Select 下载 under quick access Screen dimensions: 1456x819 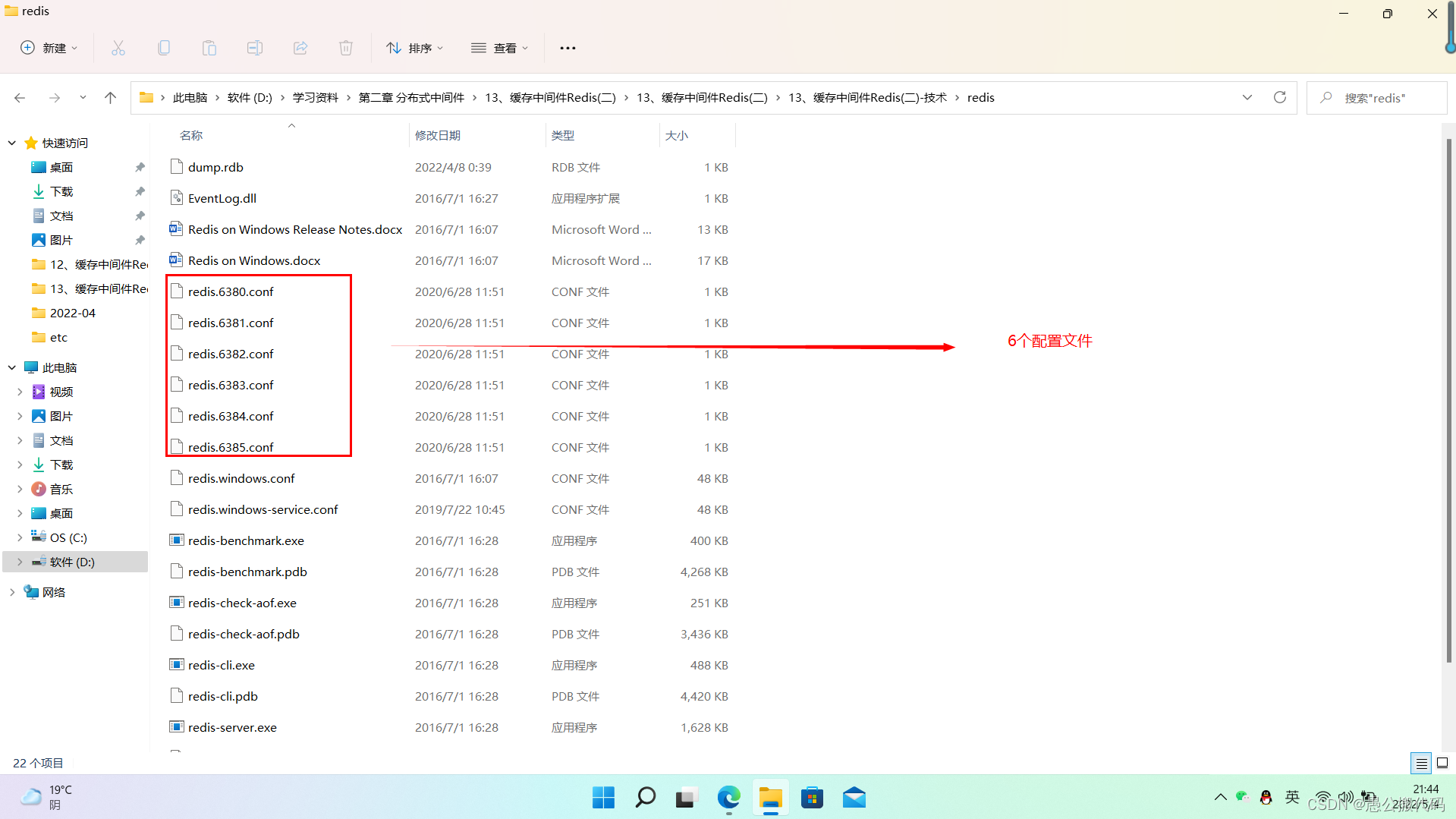click(x=61, y=191)
